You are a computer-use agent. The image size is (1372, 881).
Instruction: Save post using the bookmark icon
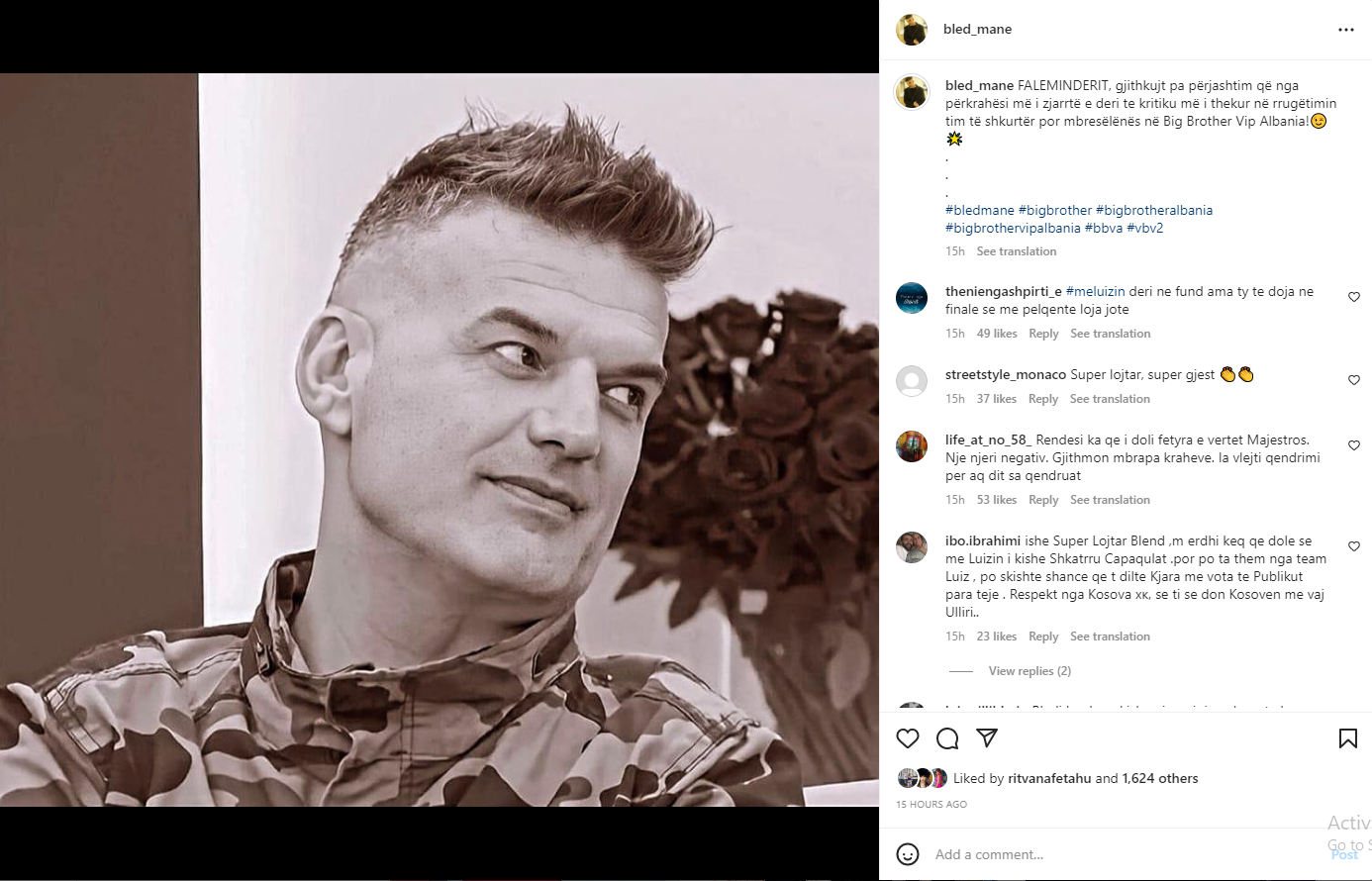click(1347, 738)
